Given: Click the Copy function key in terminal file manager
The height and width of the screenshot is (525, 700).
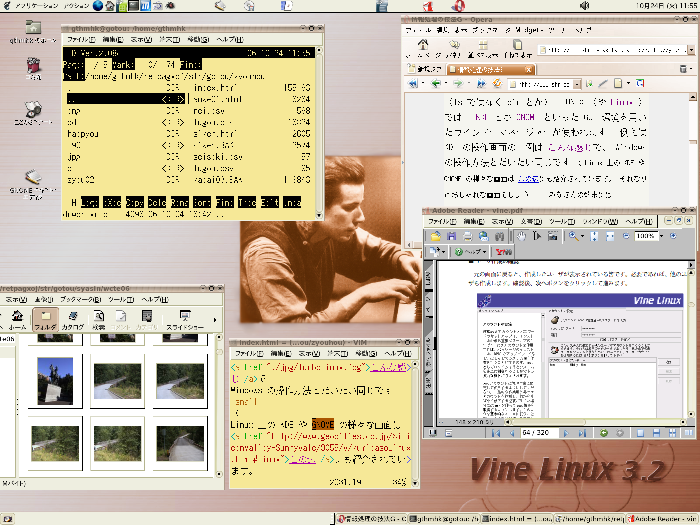Looking at the screenshot, I should tap(134, 202).
